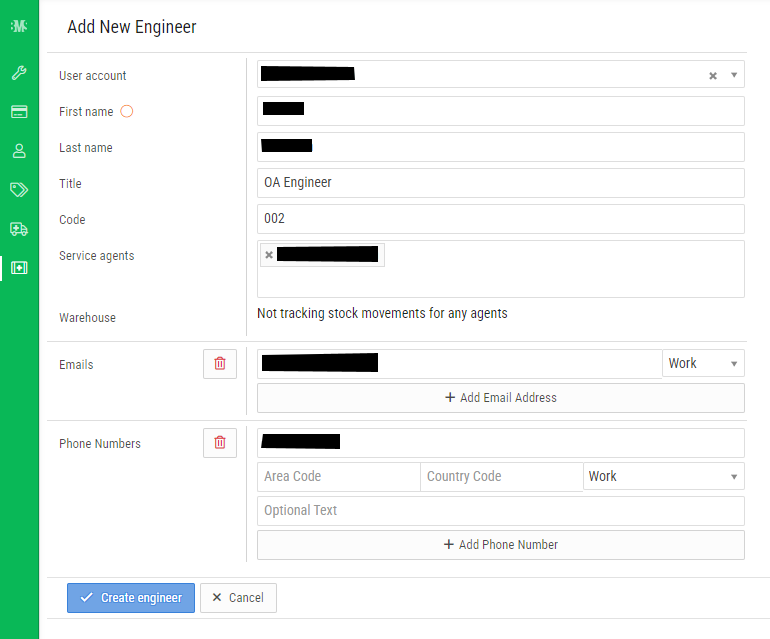
Task: Open the person/users sidebar icon
Action: (x=19, y=151)
